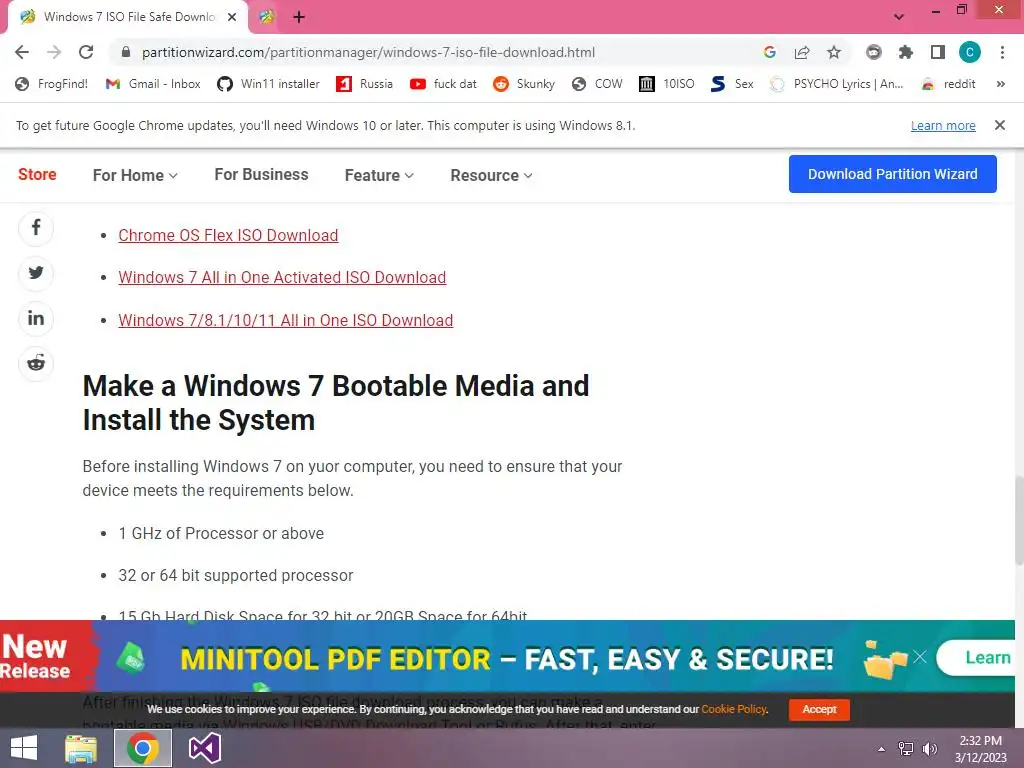Image resolution: width=1024 pixels, height=768 pixels.
Task: Click the gray face extension icon
Action: [873, 52]
